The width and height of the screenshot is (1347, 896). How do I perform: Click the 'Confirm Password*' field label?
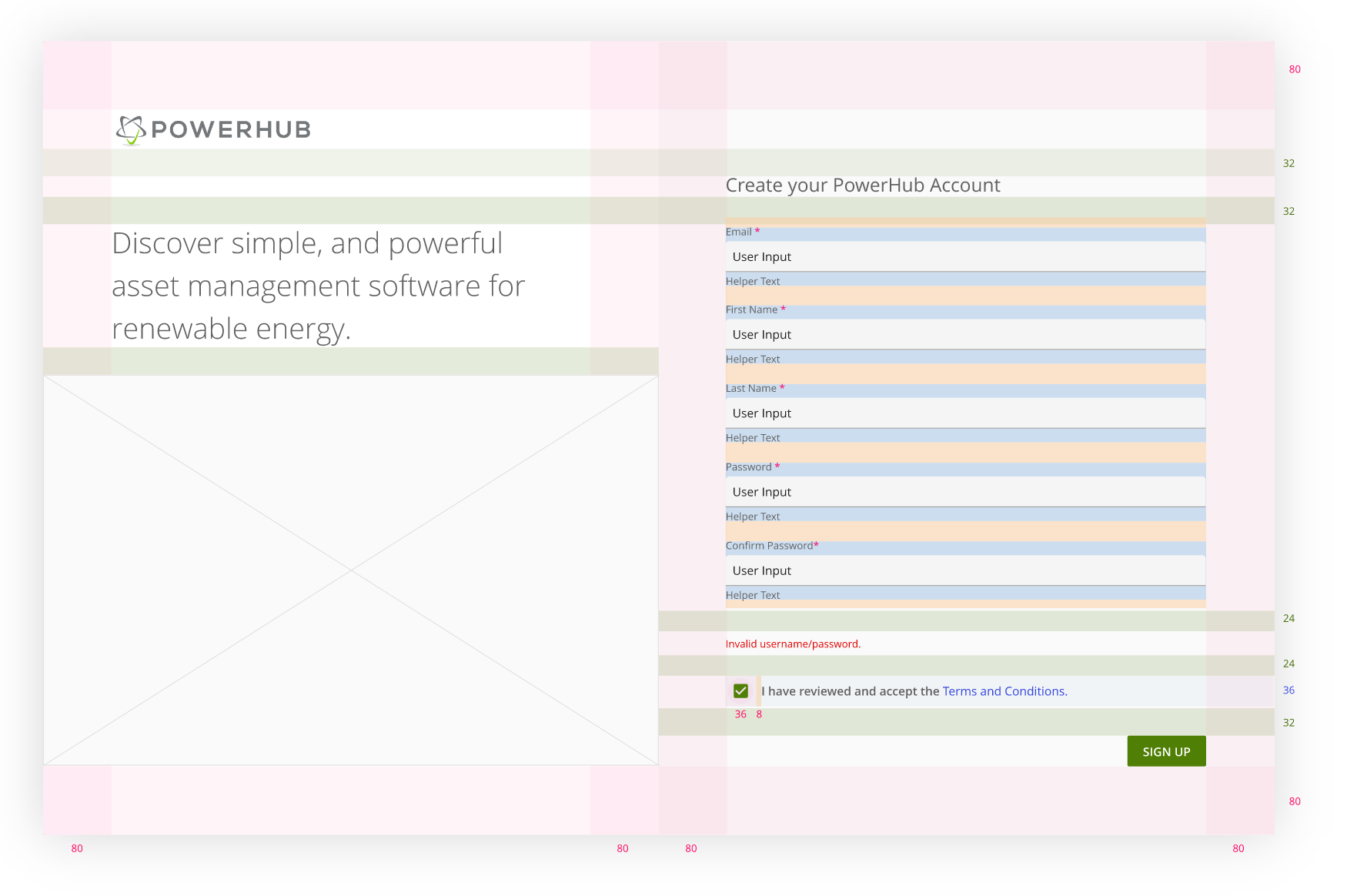pyautogui.click(x=772, y=546)
